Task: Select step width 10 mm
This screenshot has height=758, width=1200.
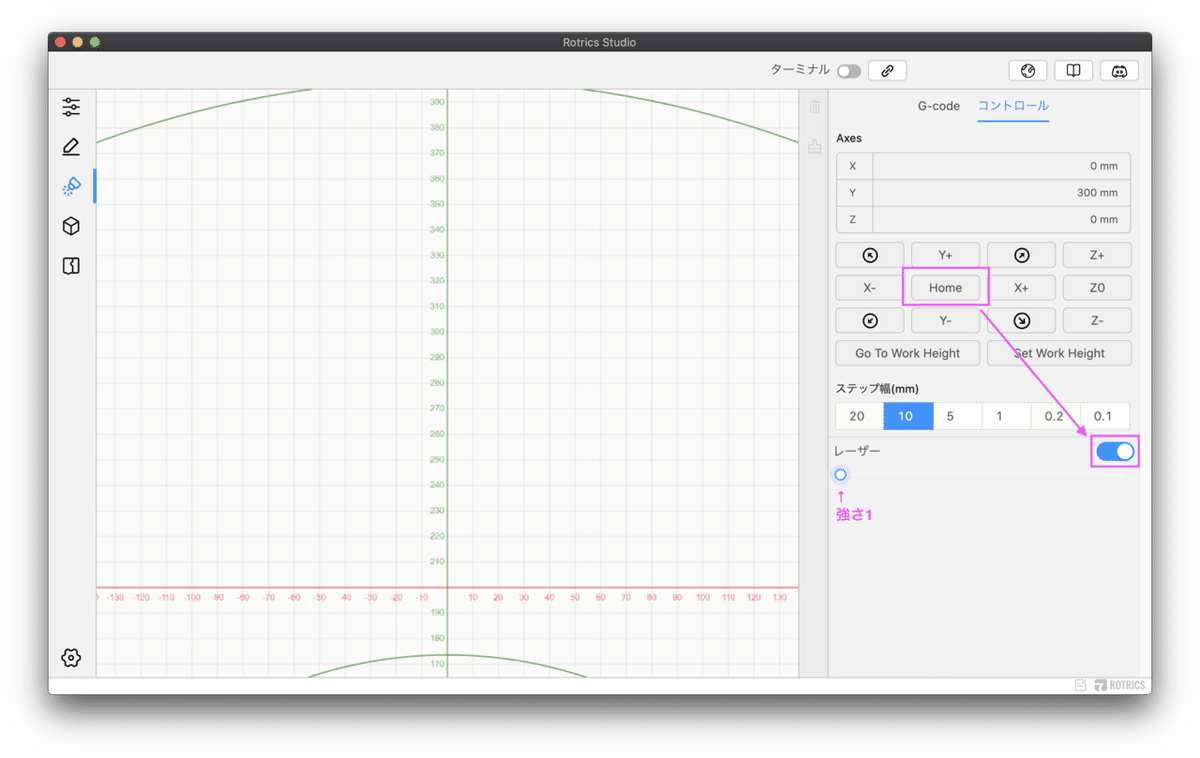Action: pyautogui.click(x=908, y=416)
